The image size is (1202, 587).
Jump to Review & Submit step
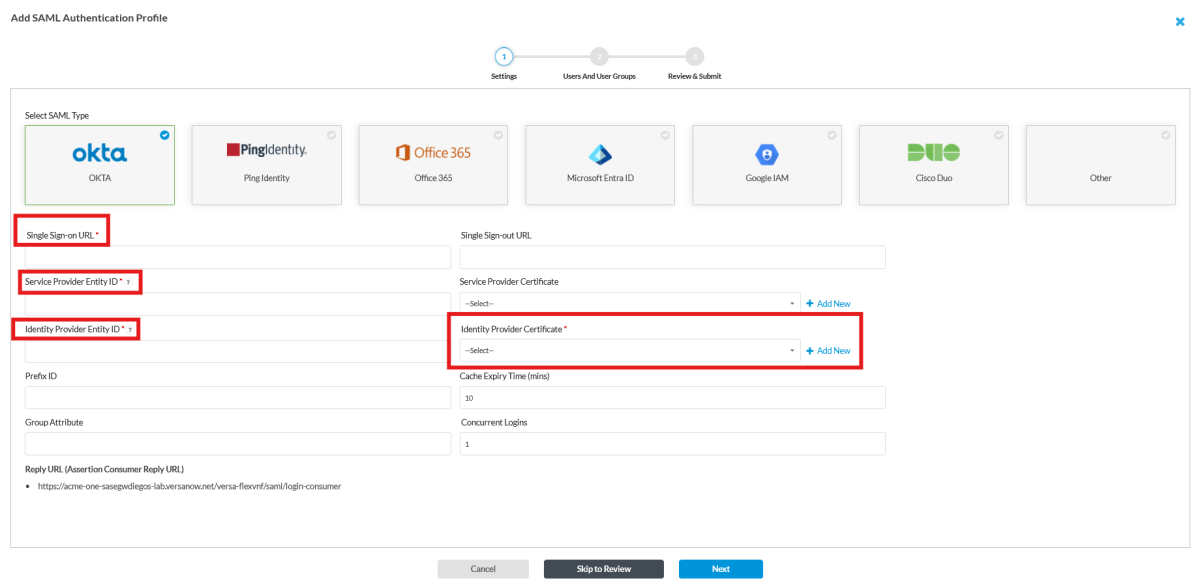click(695, 56)
